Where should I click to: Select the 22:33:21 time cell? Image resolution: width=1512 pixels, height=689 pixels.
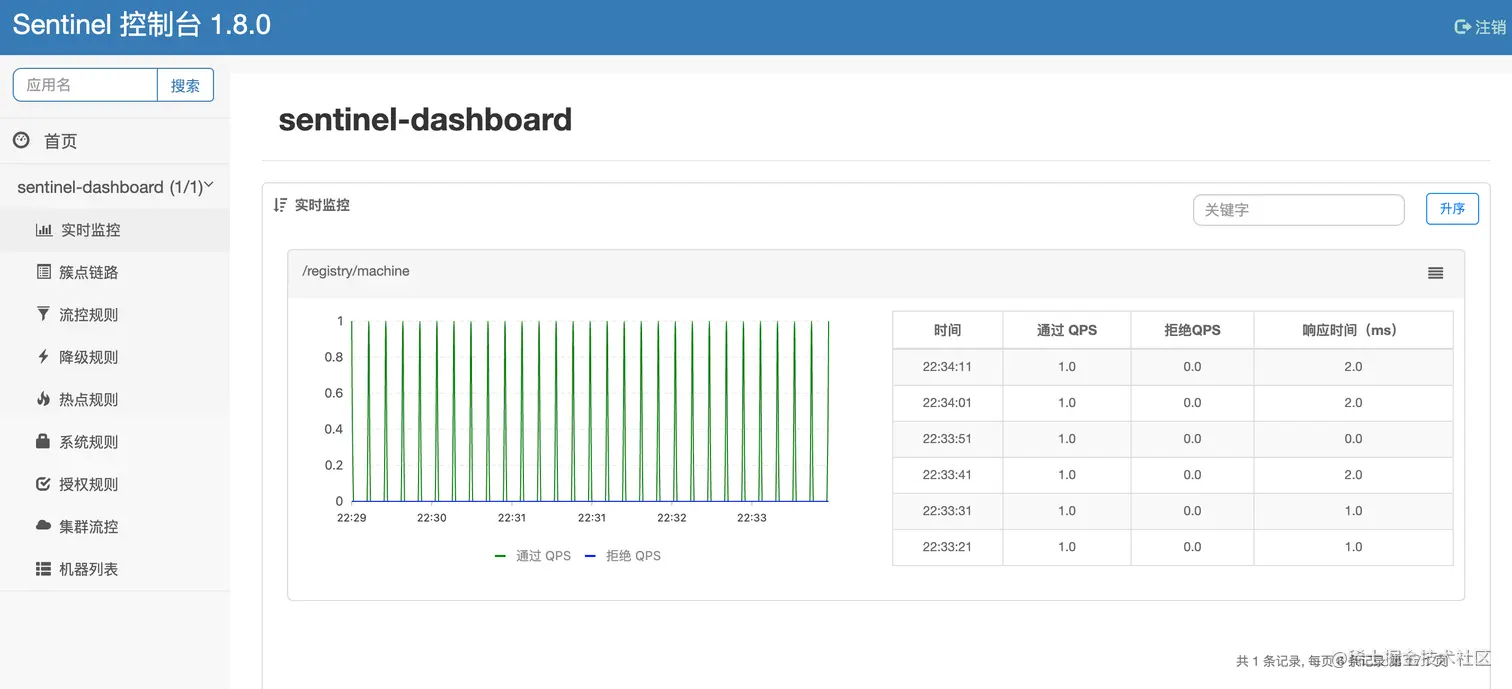947,547
